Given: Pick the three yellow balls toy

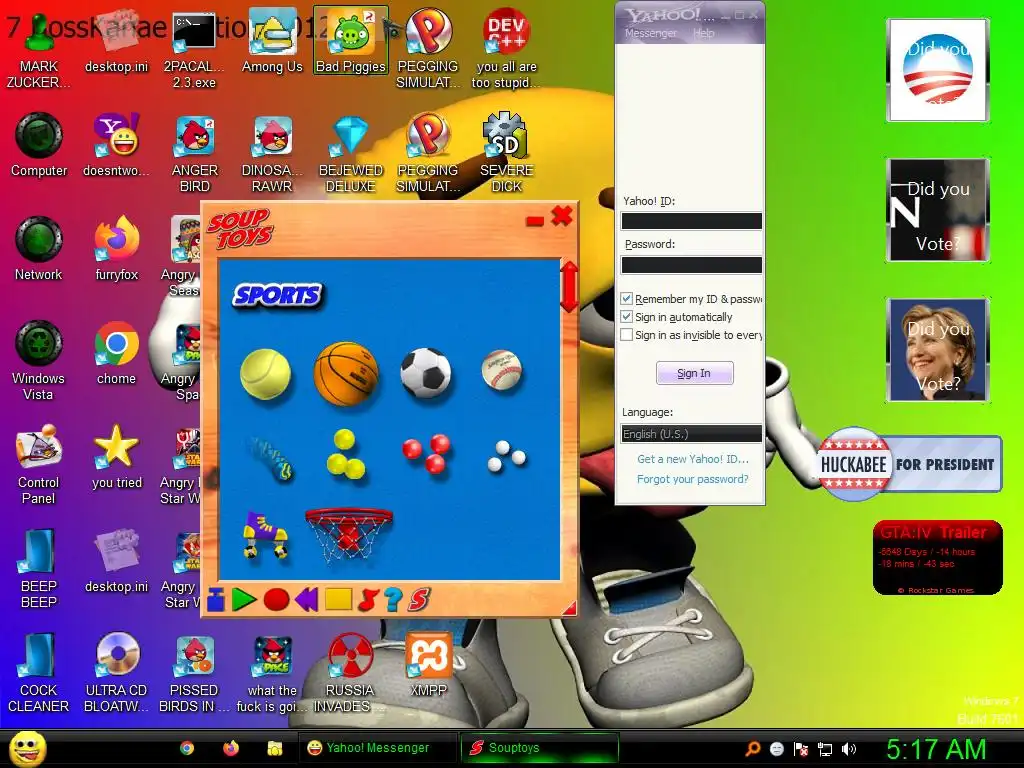Looking at the screenshot, I should pyautogui.click(x=345, y=454).
